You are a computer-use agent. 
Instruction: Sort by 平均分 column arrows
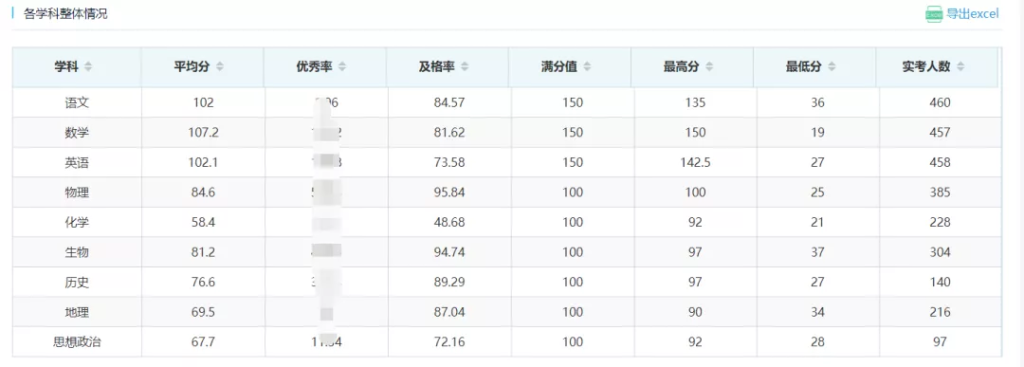click(x=220, y=67)
